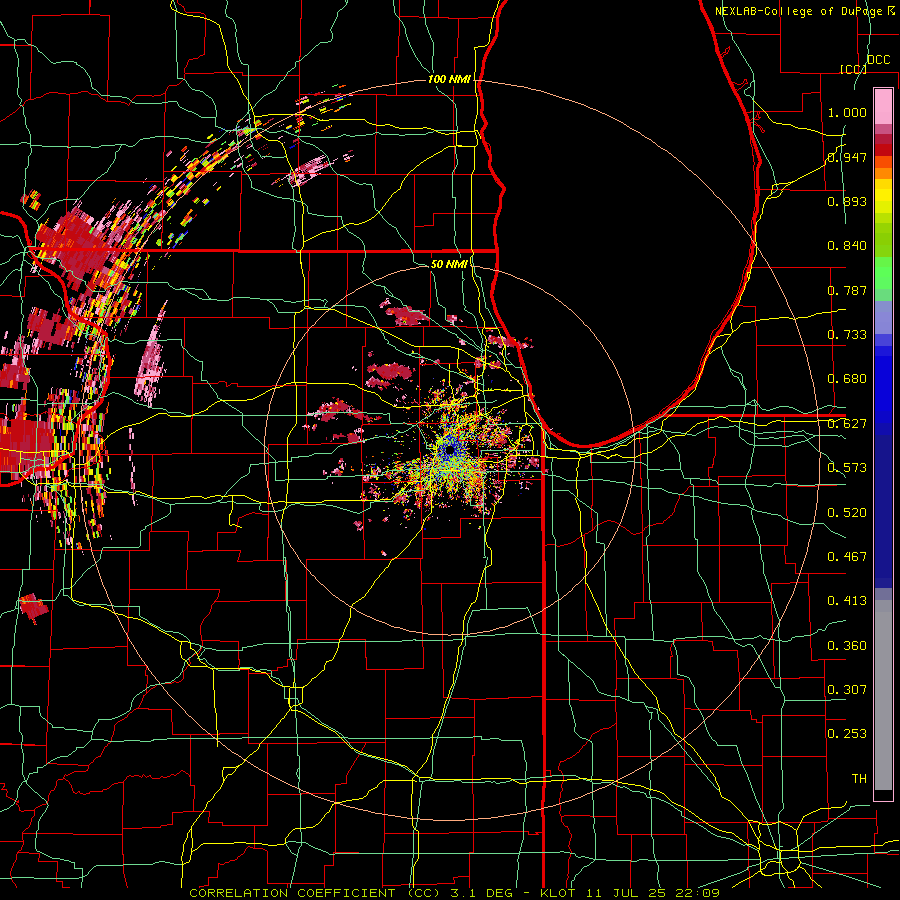
Task: Click the TH threshold label
Action: pyautogui.click(x=859, y=779)
